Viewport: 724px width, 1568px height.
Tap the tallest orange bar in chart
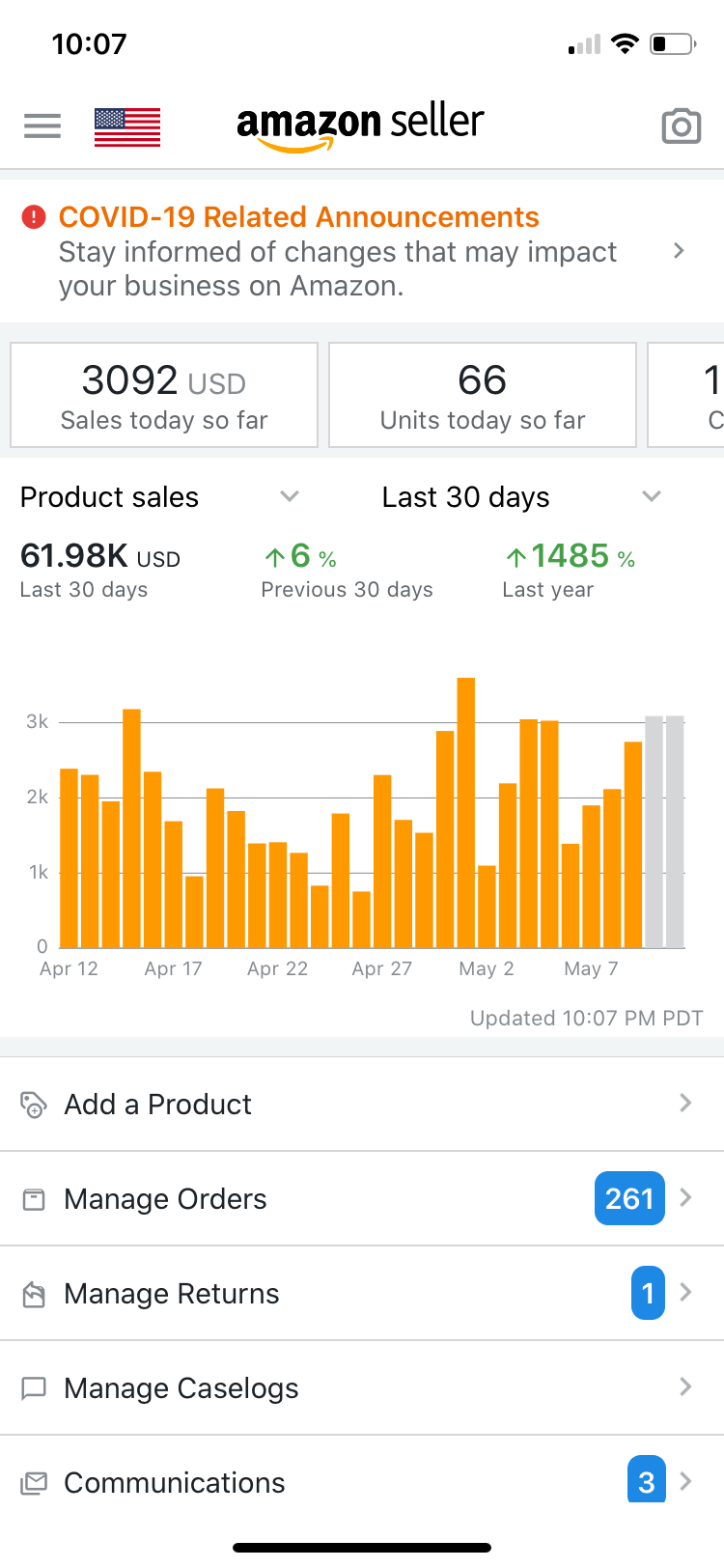466,813
